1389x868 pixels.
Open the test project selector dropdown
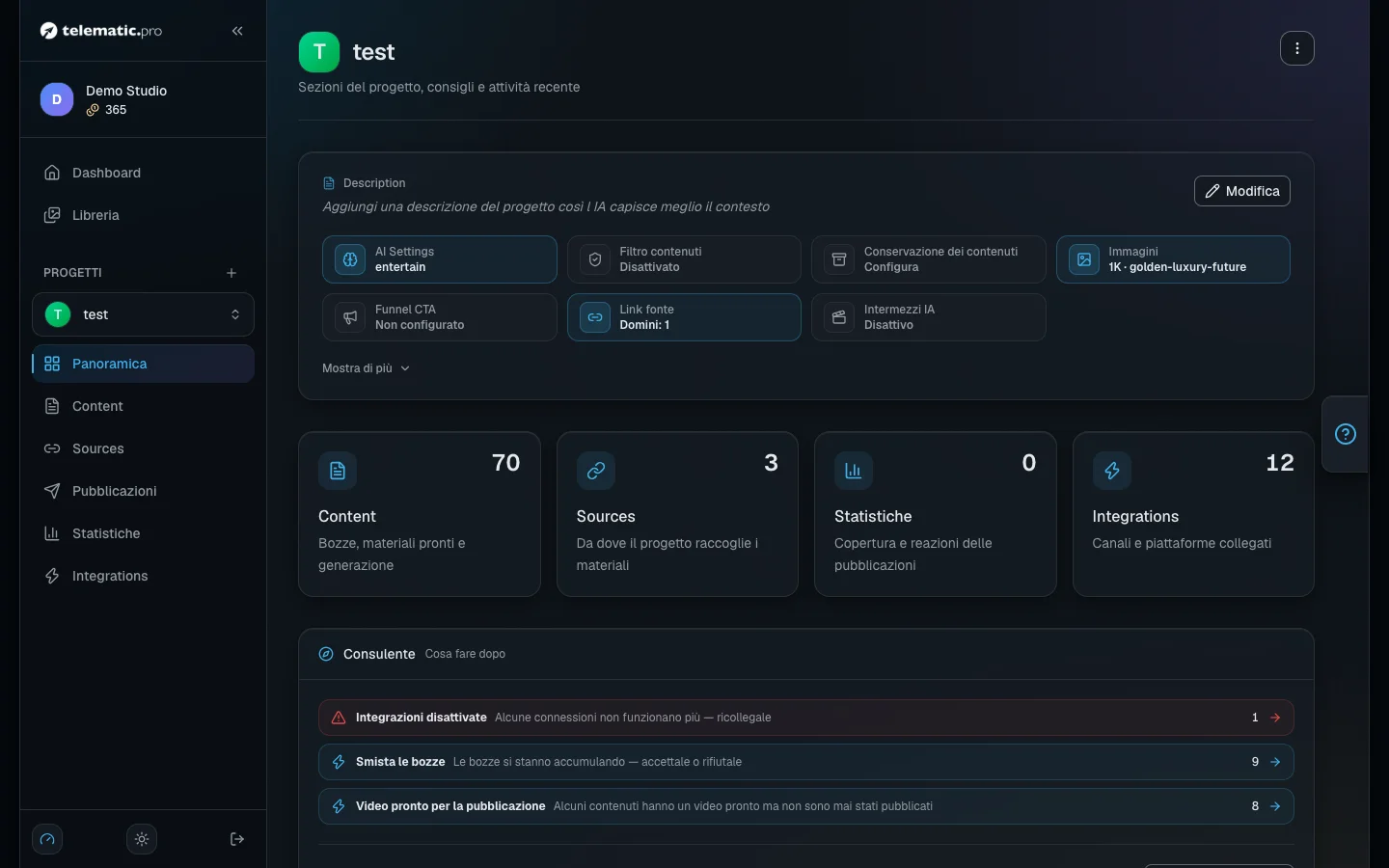(143, 314)
